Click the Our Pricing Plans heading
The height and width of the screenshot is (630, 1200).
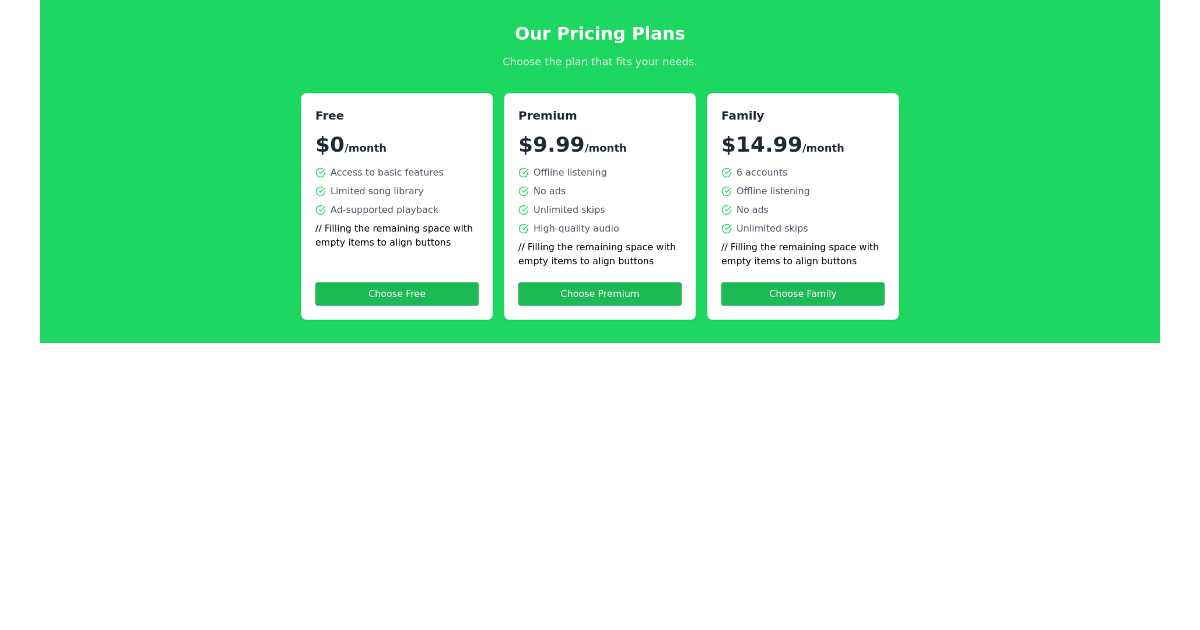pyautogui.click(x=600, y=34)
